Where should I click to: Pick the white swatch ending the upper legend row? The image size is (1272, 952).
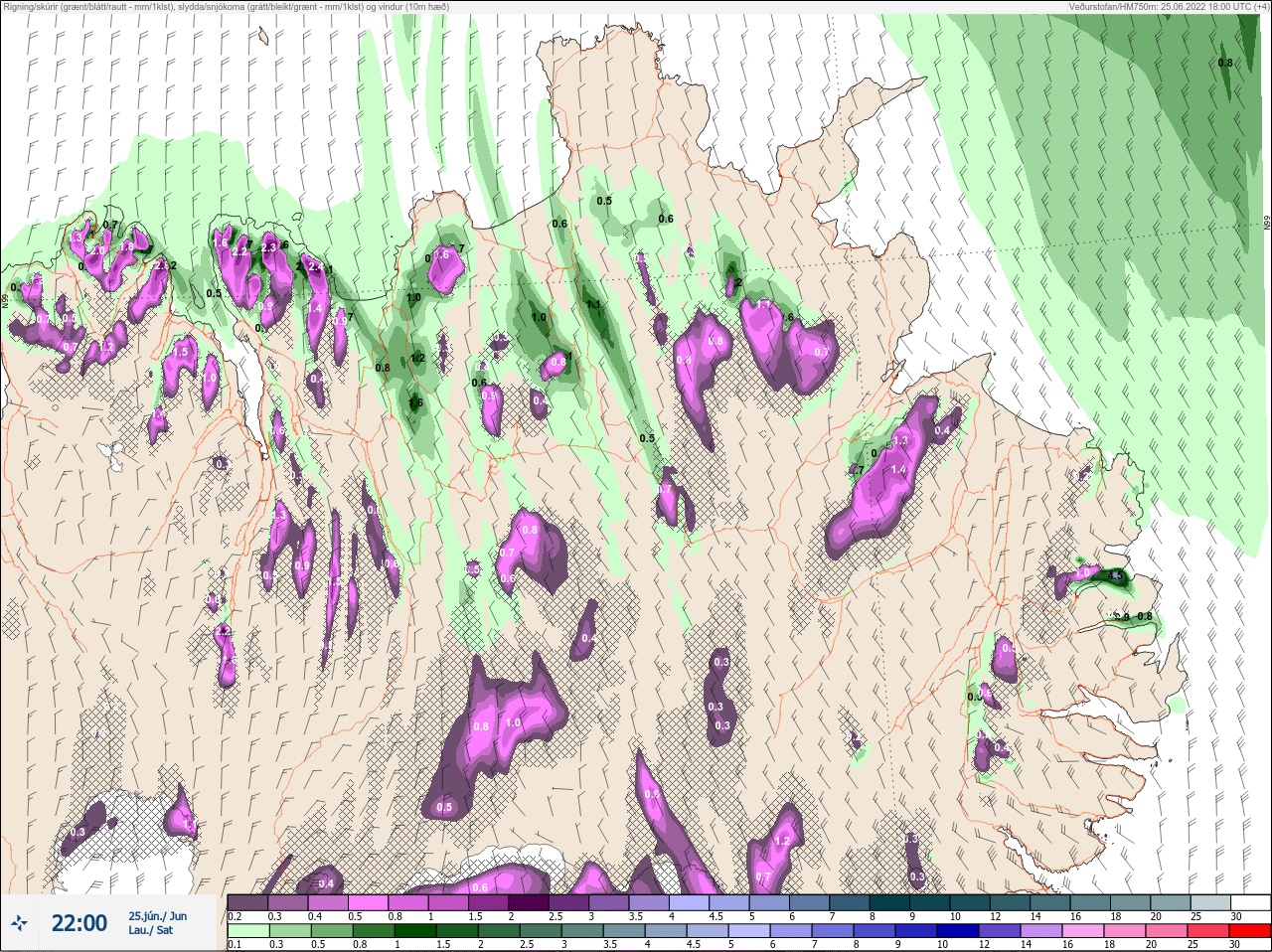(x=1250, y=902)
